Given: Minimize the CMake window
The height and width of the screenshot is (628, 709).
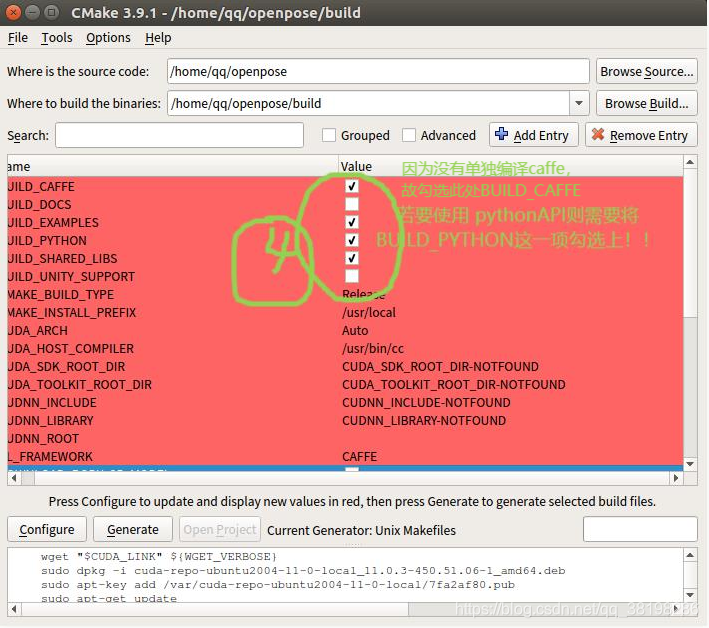Looking at the screenshot, I should click(32, 12).
